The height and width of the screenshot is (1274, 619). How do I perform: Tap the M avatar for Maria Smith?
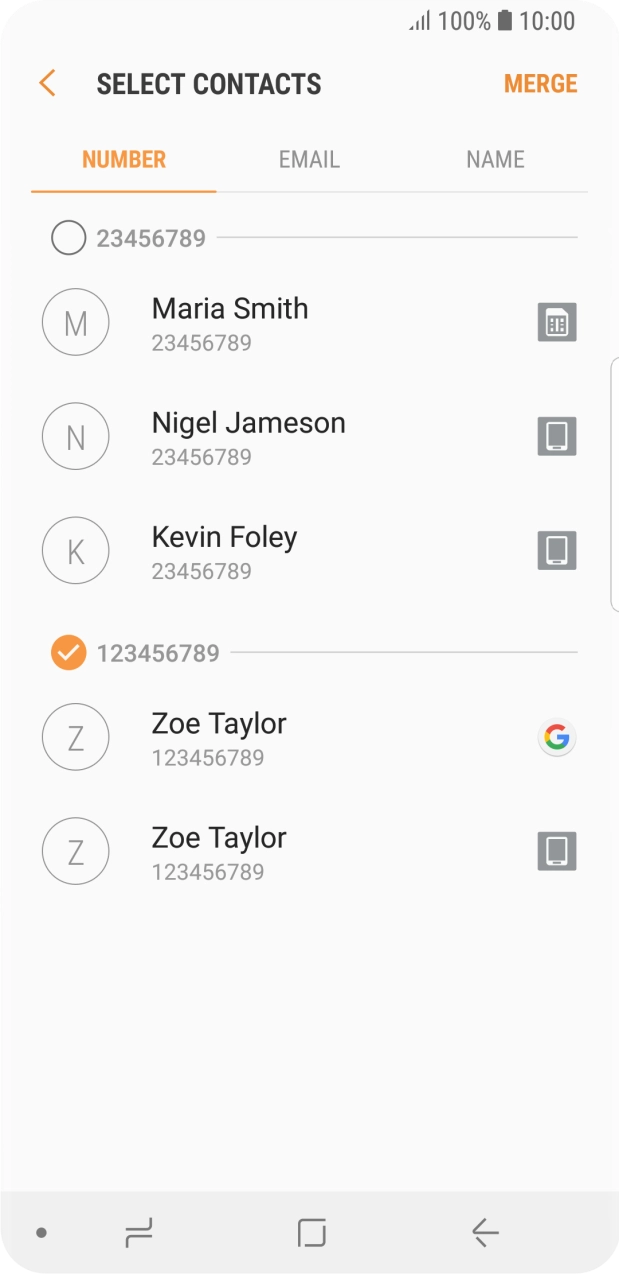click(75, 323)
